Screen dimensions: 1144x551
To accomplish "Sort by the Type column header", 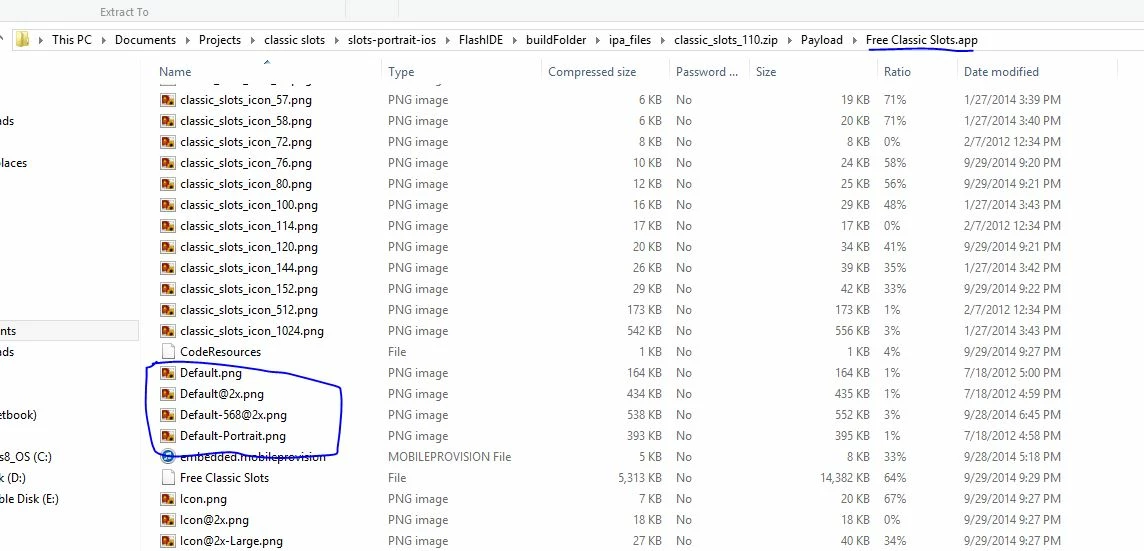I will pyautogui.click(x=401, y=72).
